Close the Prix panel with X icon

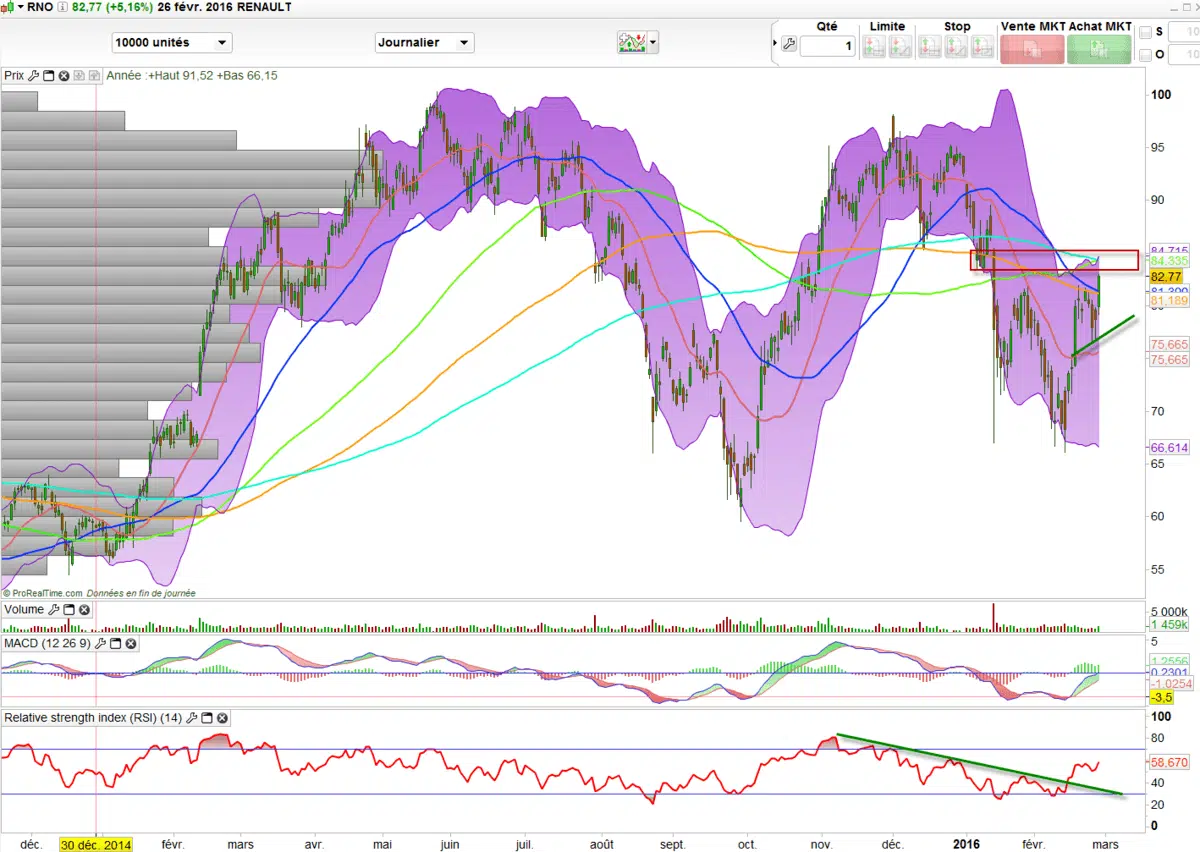pos(64,76)
